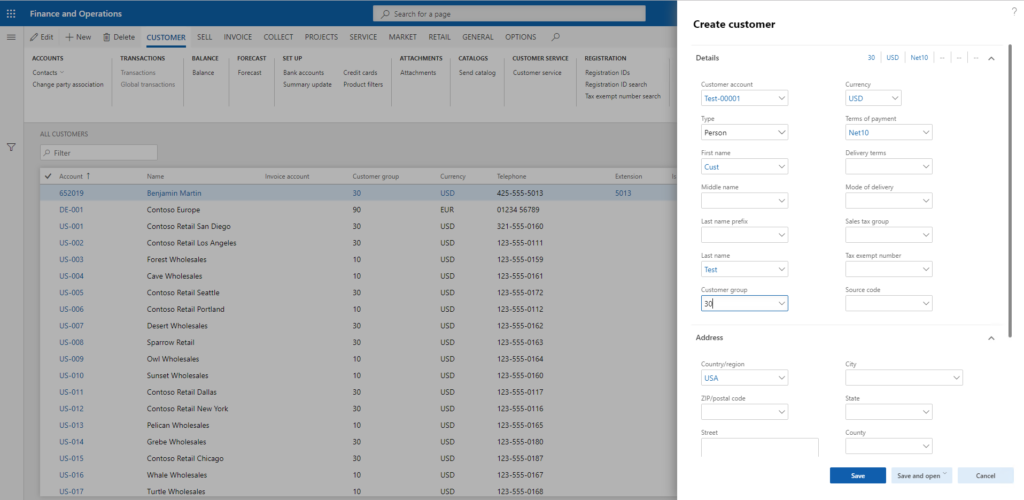Switch to the CUSTOMER tab

pos(166,37)
